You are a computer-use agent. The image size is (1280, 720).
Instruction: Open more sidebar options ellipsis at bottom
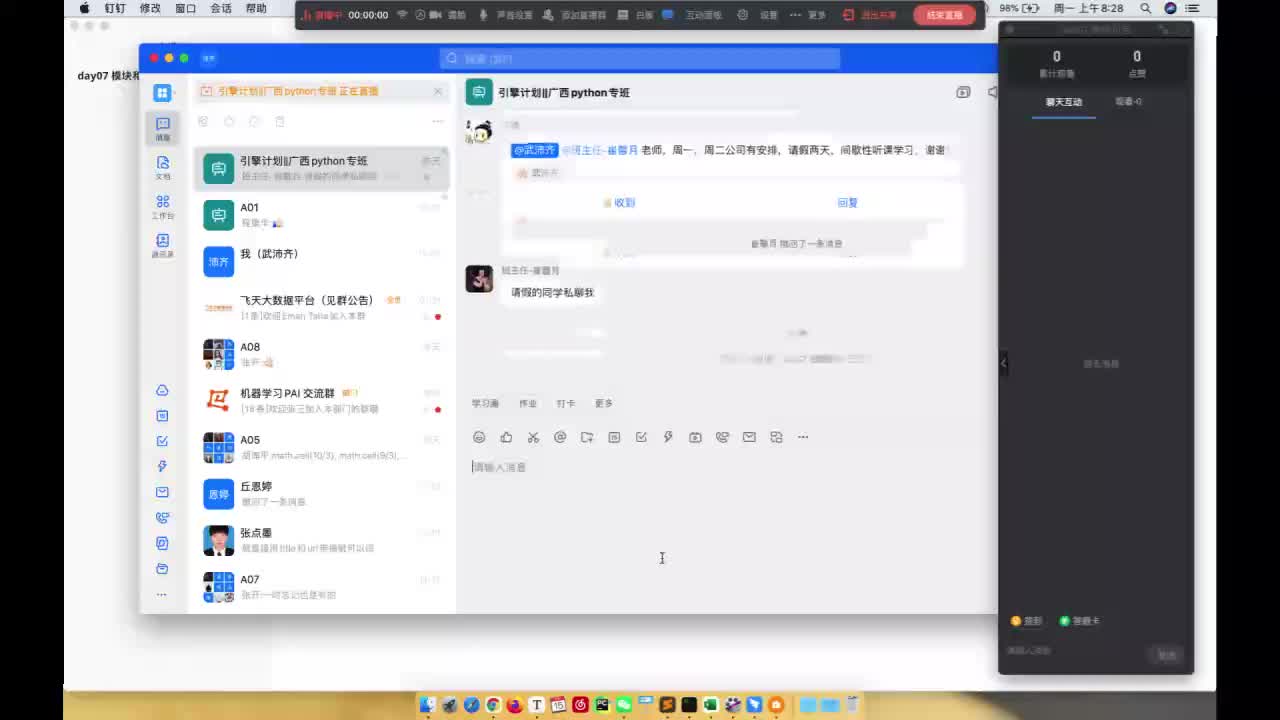point(162,594)
